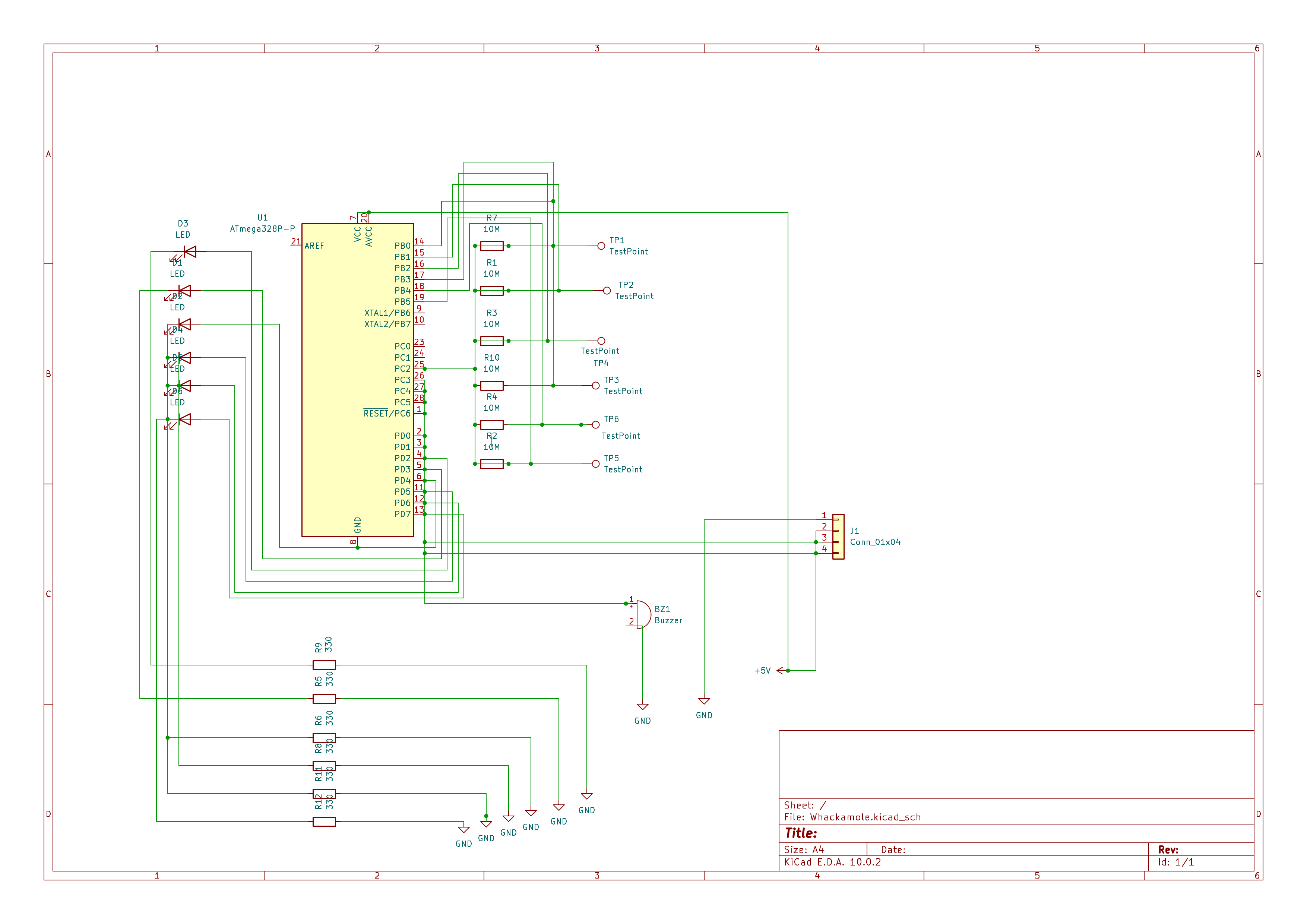Click the PC2 pin label
This screenshot has height=924, width=1307.
pos(402,369)
